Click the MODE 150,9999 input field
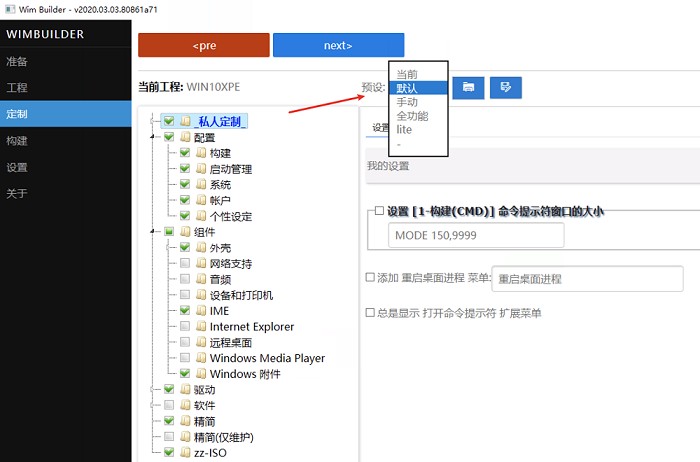 (x=476, y=235)
